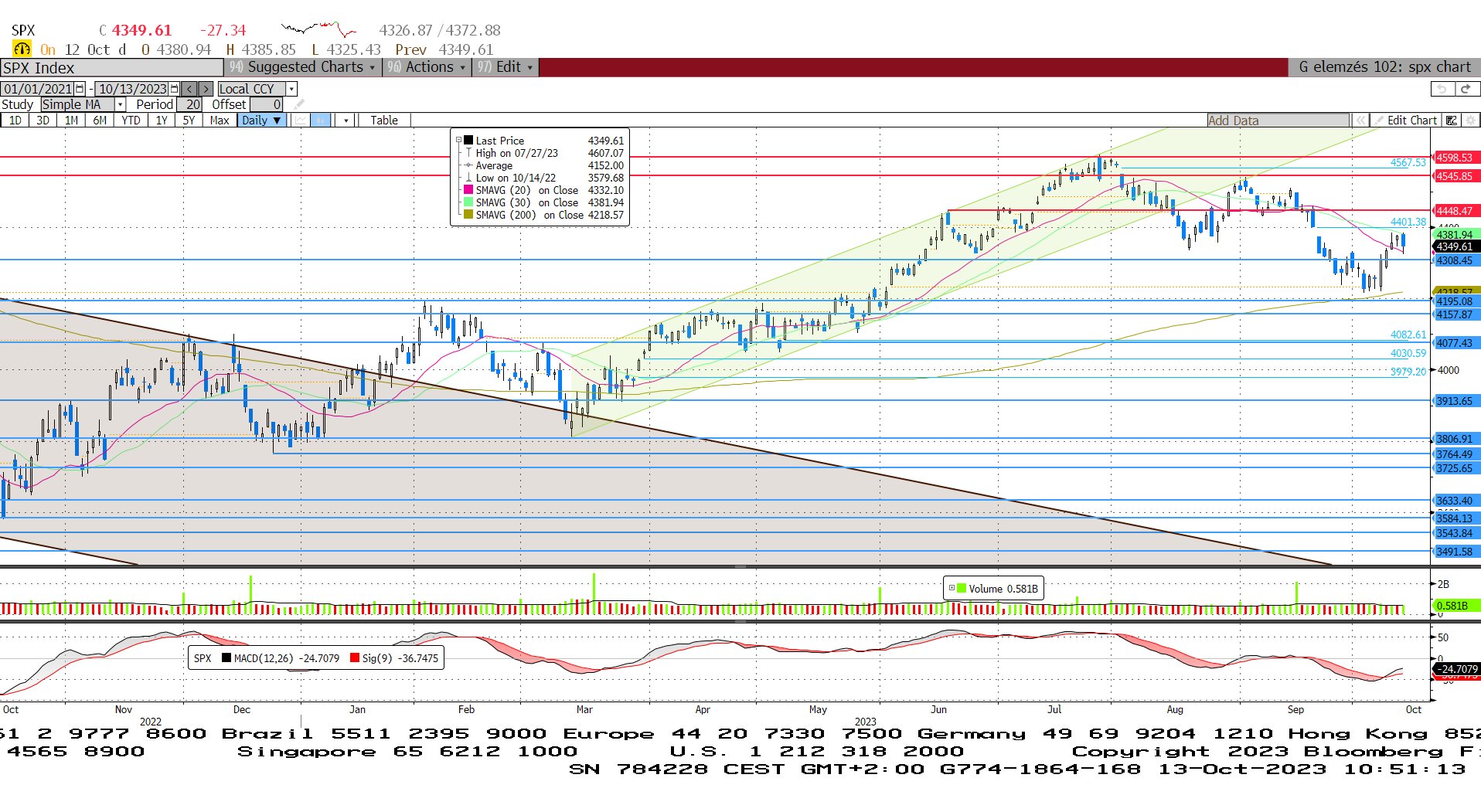Image resolution: width=1481 pixels, height=812 pixels.
Task: Click the 4448.47 red price level label
Action: click(x=1455, y=211)
